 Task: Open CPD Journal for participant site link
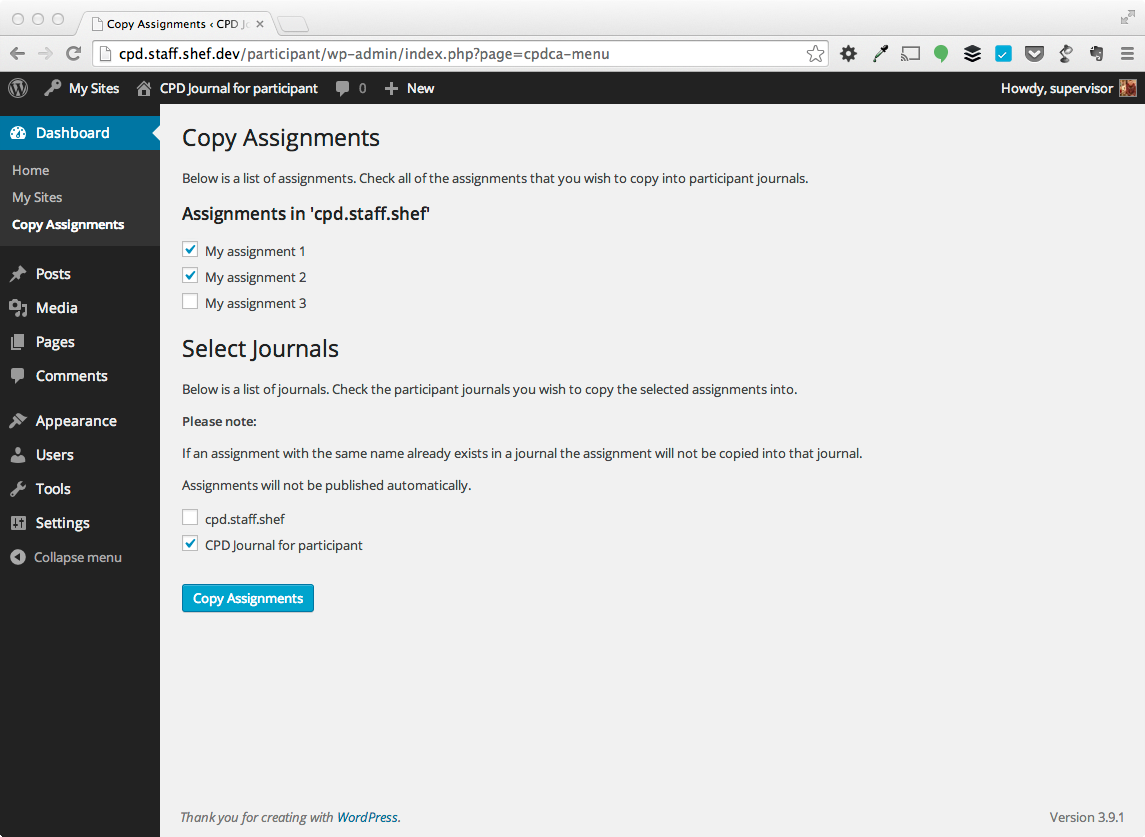[226, 88]
